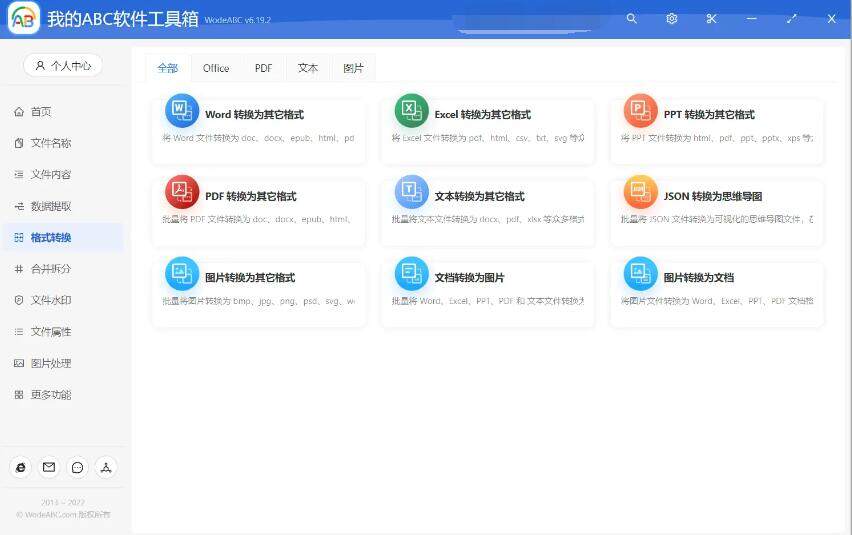Click the image conversion icon (图片转换为其它格式)
The height and width of the screenshot is (535, 852).
pyautogui.click(x=182, y=273)
